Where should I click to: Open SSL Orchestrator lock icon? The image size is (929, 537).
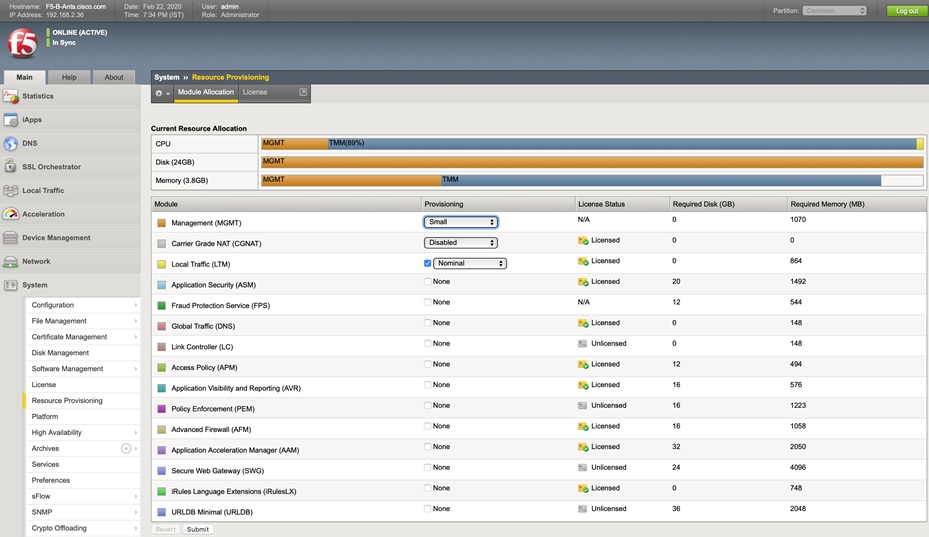tap(11, 167)
